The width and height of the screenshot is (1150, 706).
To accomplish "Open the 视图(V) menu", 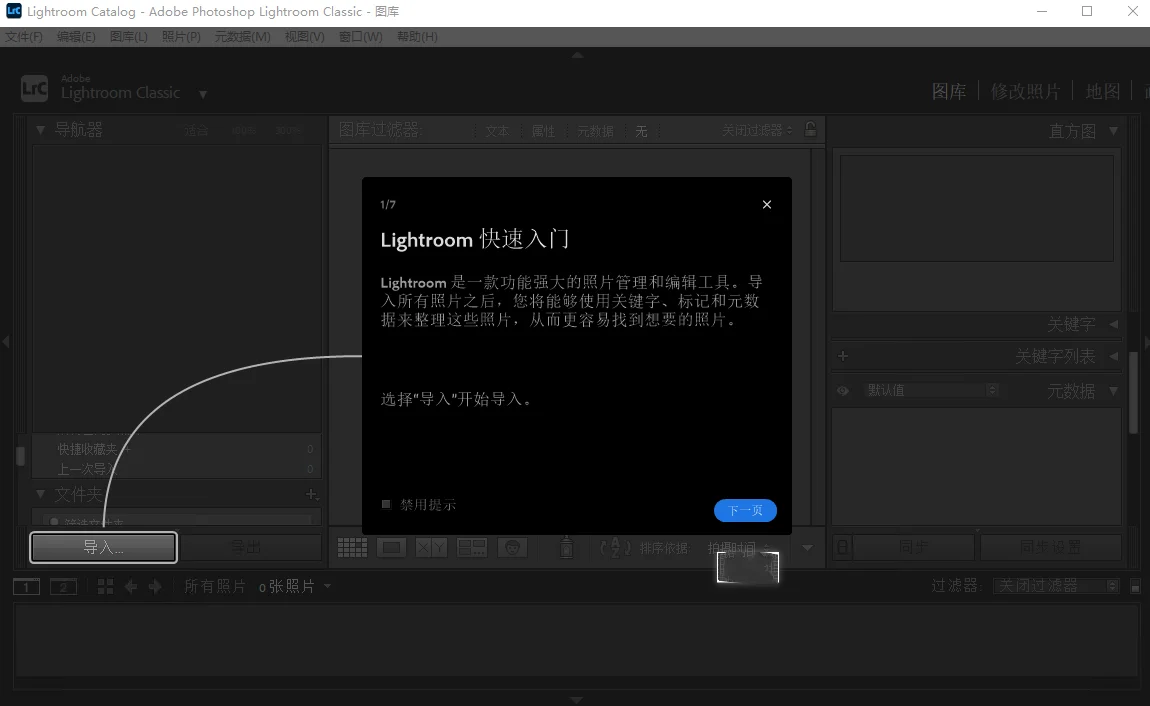I will coord(304,37).
